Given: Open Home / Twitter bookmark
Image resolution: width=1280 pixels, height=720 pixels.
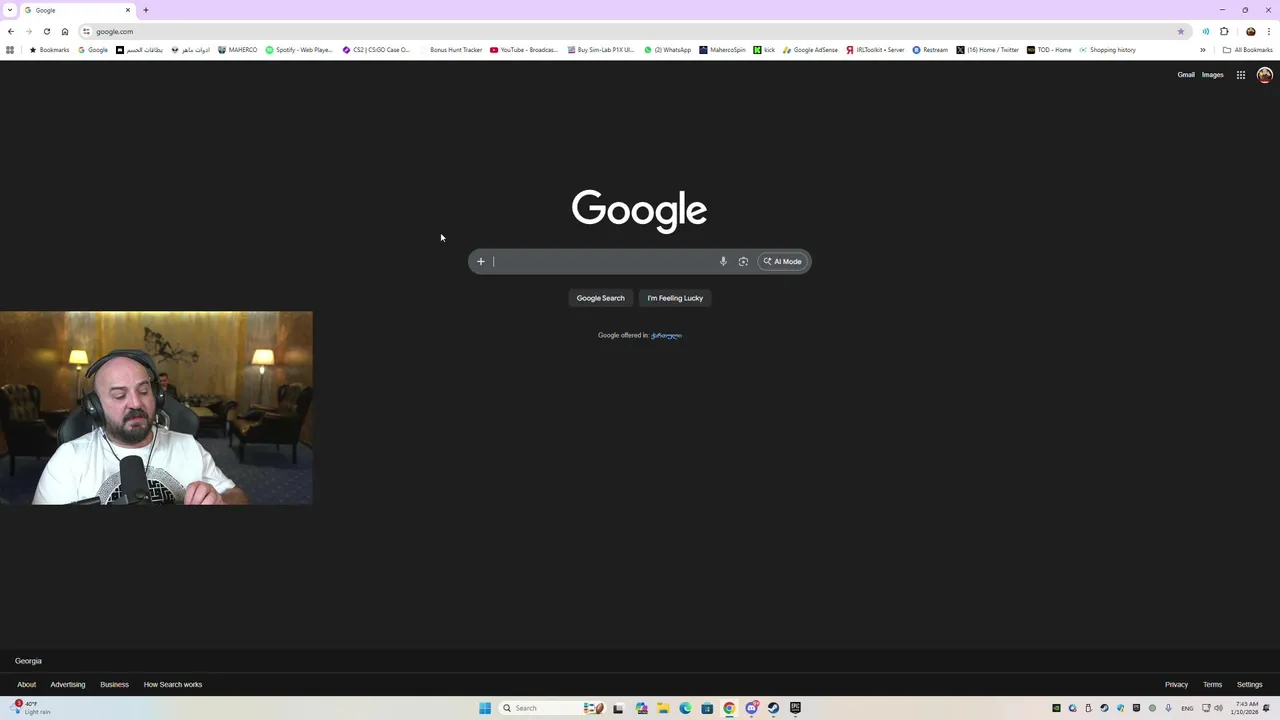Looking at the screenshot, I should (x=988, y=50).
